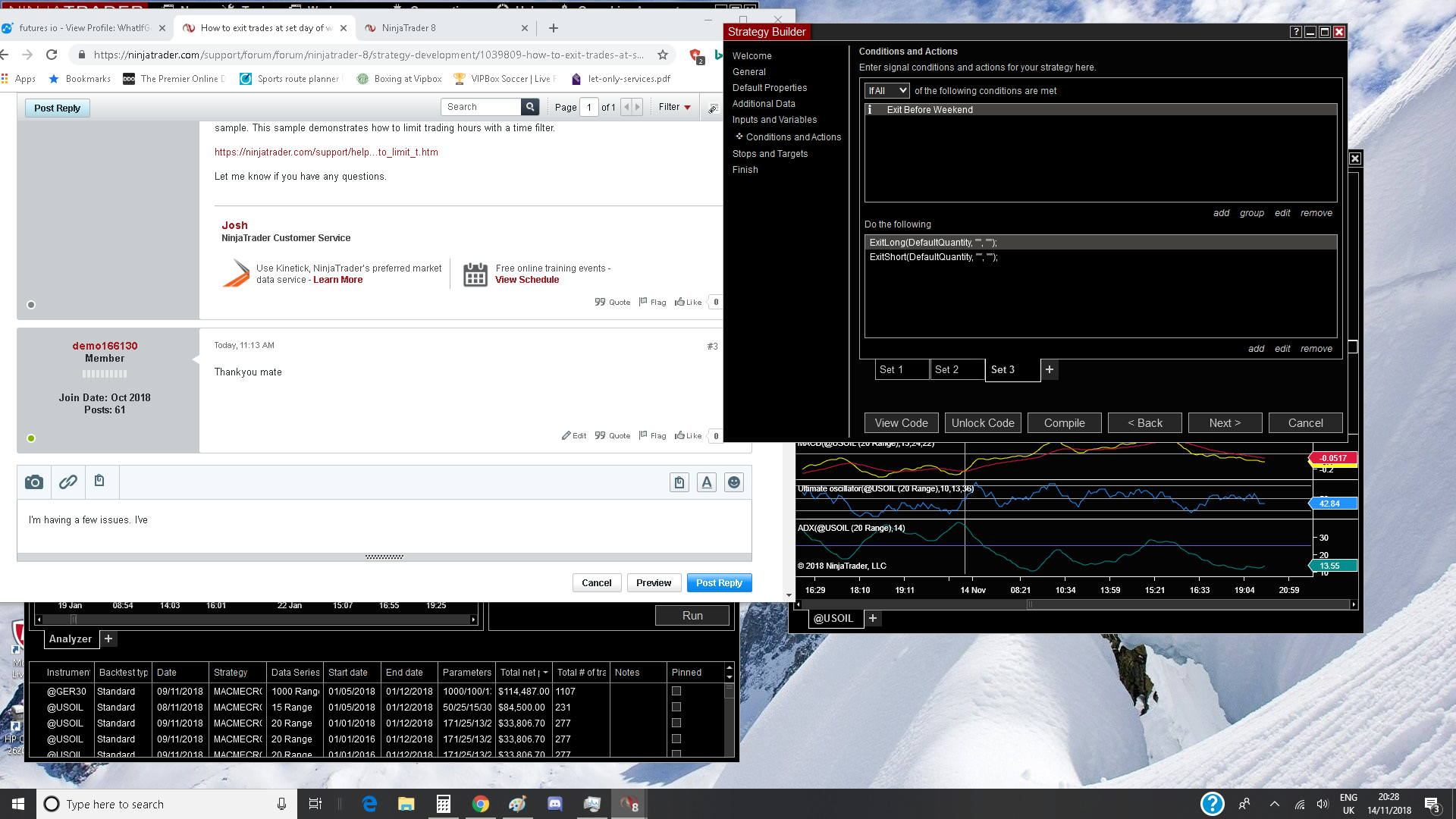This screenshot has height=819, width=1456.
Task: Click the insert link chain icon
Action: click(67, 482)
